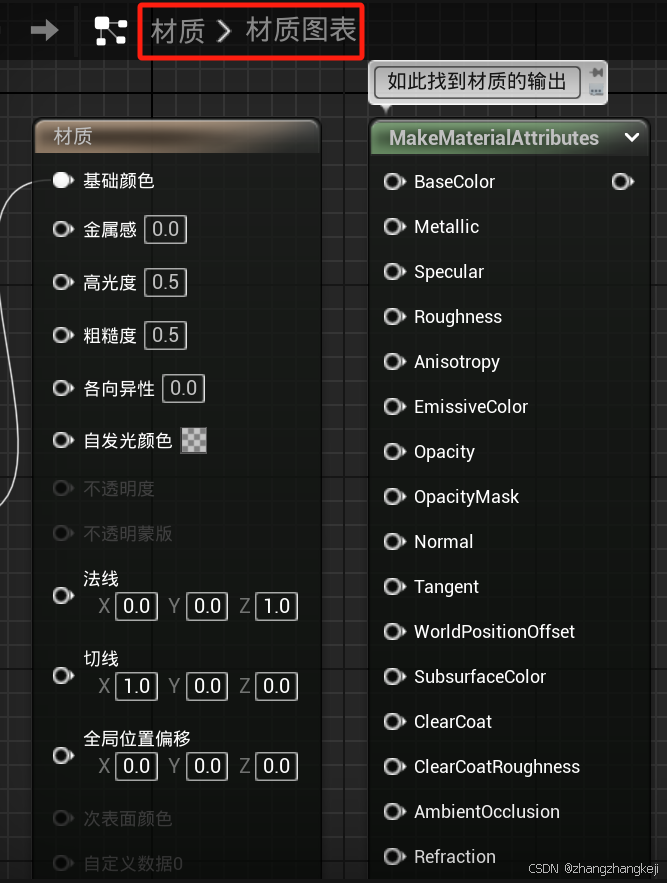Image resolution: width=667 pixels, height=883 pixels.
Task: Edit the 全局位置偏移 Z value field
Action: coord(277,766)
